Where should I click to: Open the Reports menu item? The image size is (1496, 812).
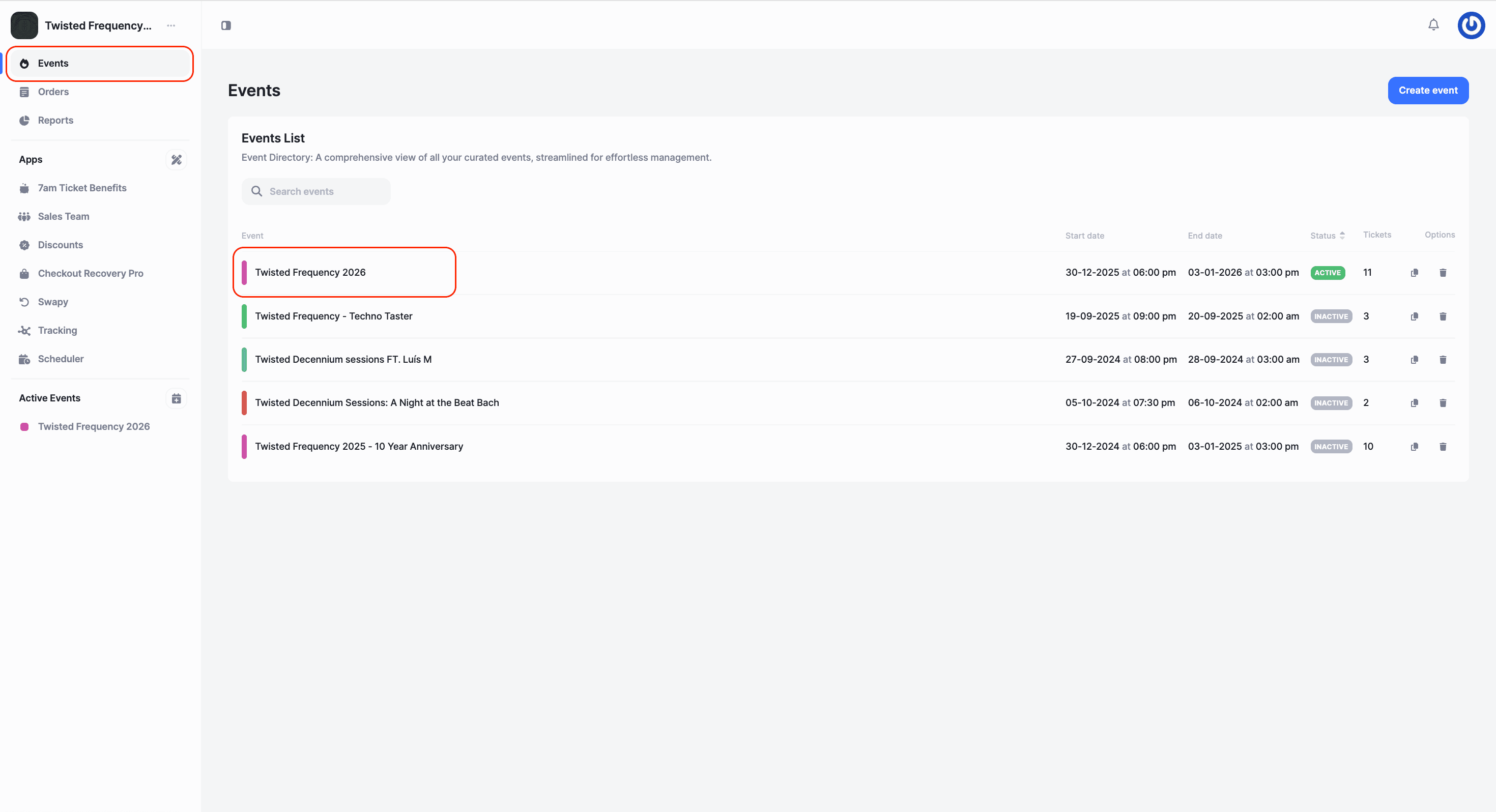pyautogui.click(x=55, y=120)
